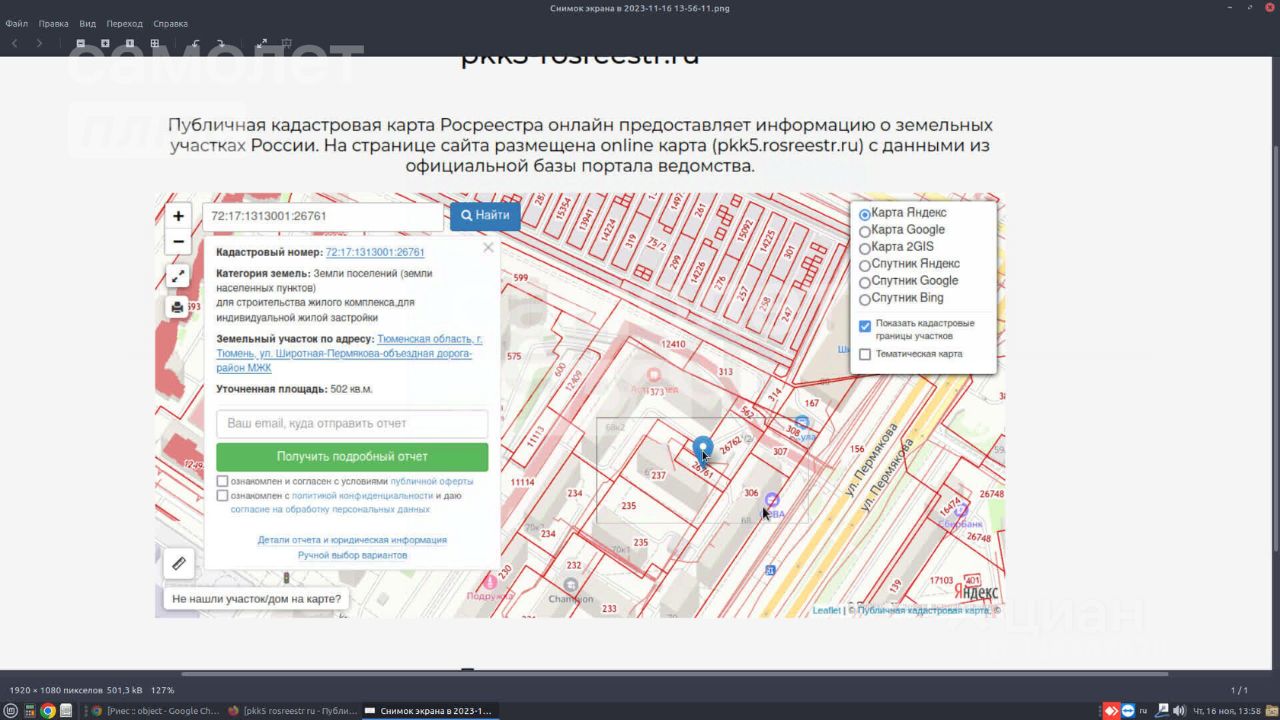
Task: Click the map print icon
Action: [178, 307]
